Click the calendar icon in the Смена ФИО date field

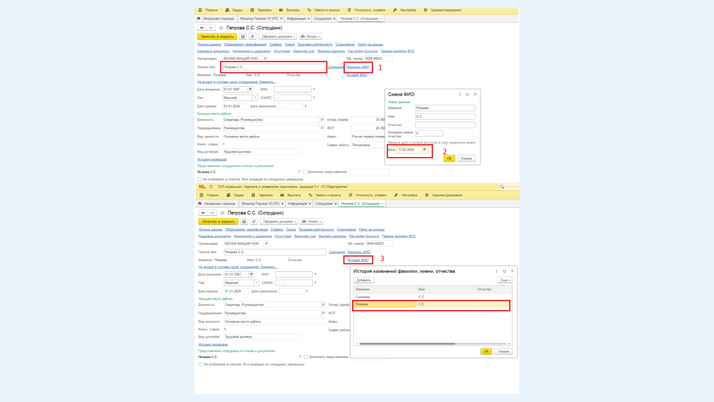[x=424, y=150]
